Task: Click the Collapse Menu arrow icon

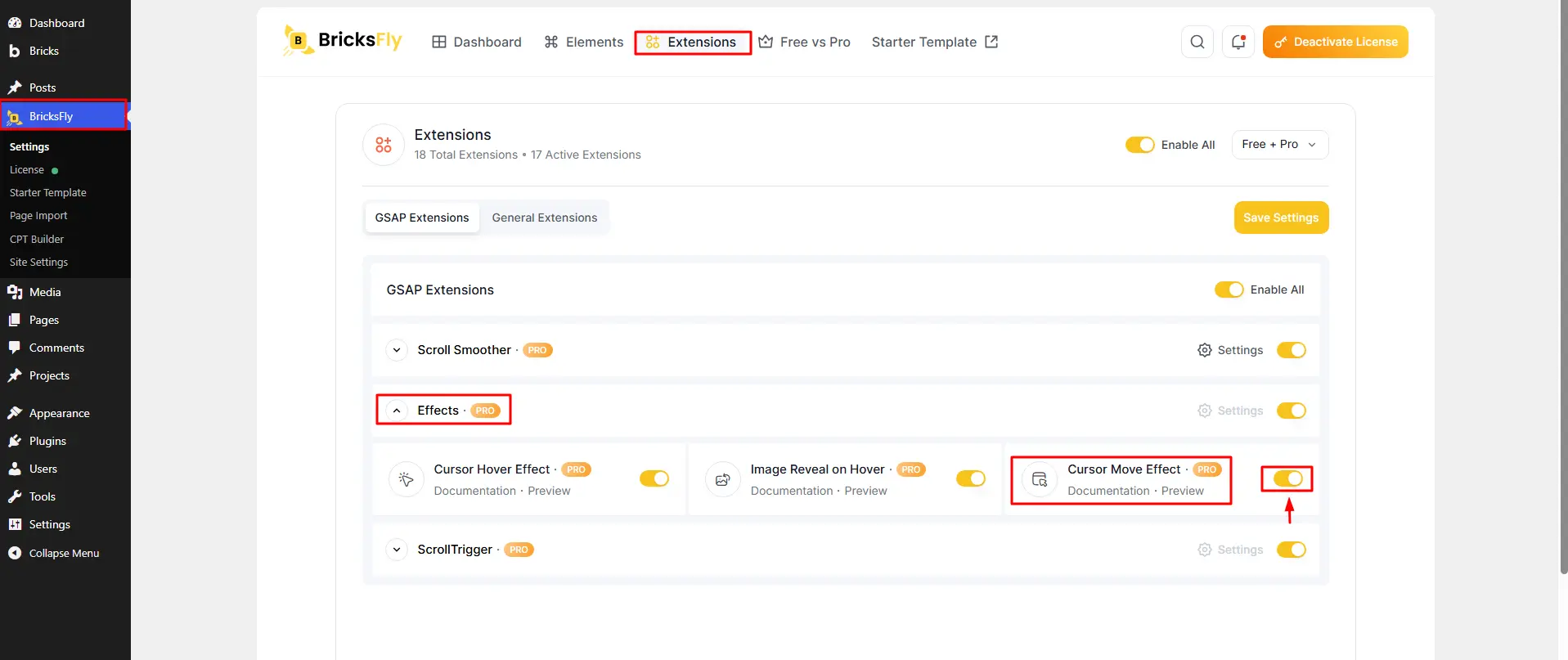Action: click(15, 553)
